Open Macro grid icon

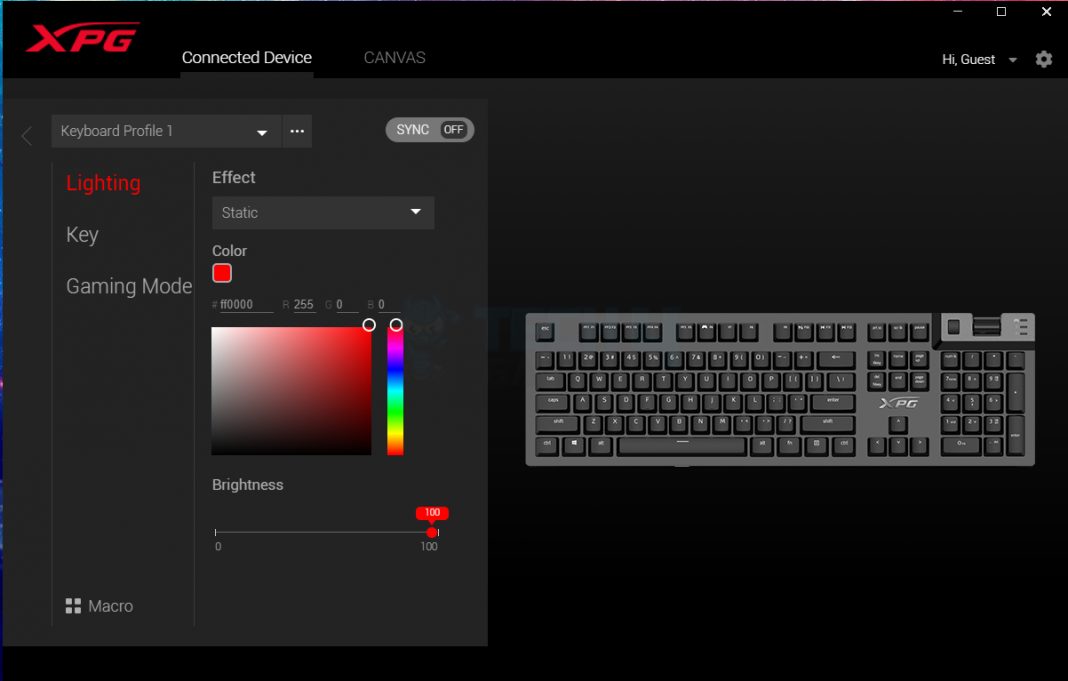pos(73,606)
